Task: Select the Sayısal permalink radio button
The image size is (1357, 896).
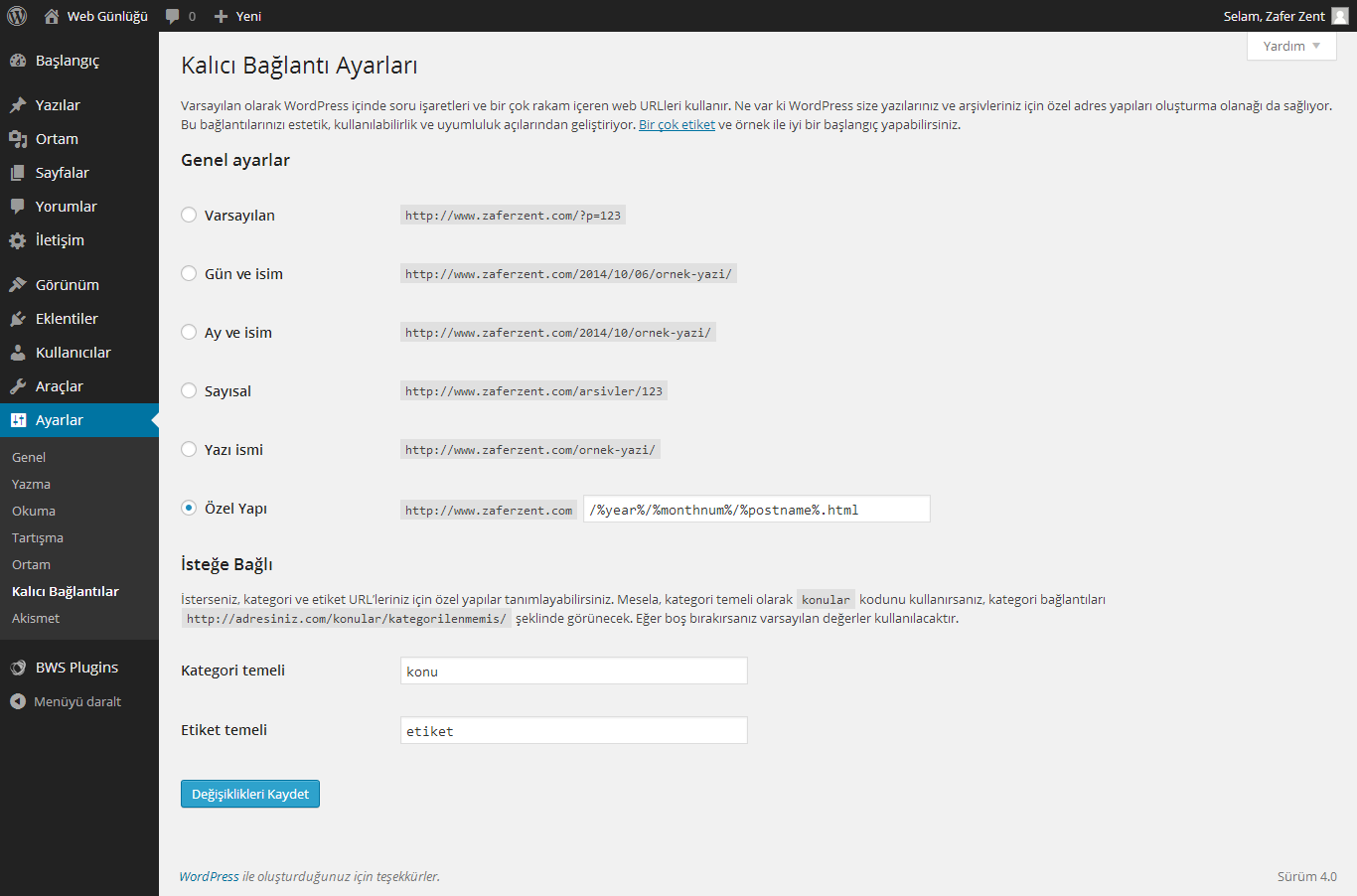Action: [189, 390]
